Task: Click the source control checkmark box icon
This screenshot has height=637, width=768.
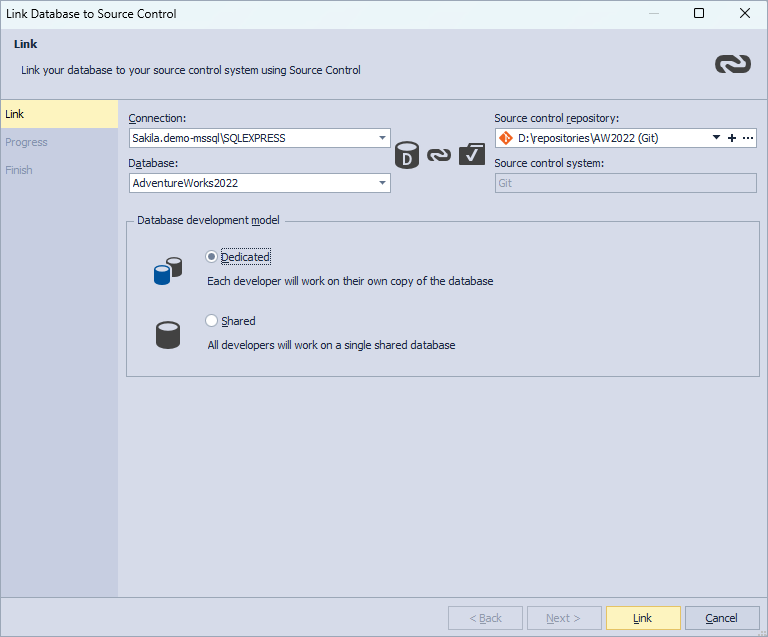Action: click(x=472, y=154)
